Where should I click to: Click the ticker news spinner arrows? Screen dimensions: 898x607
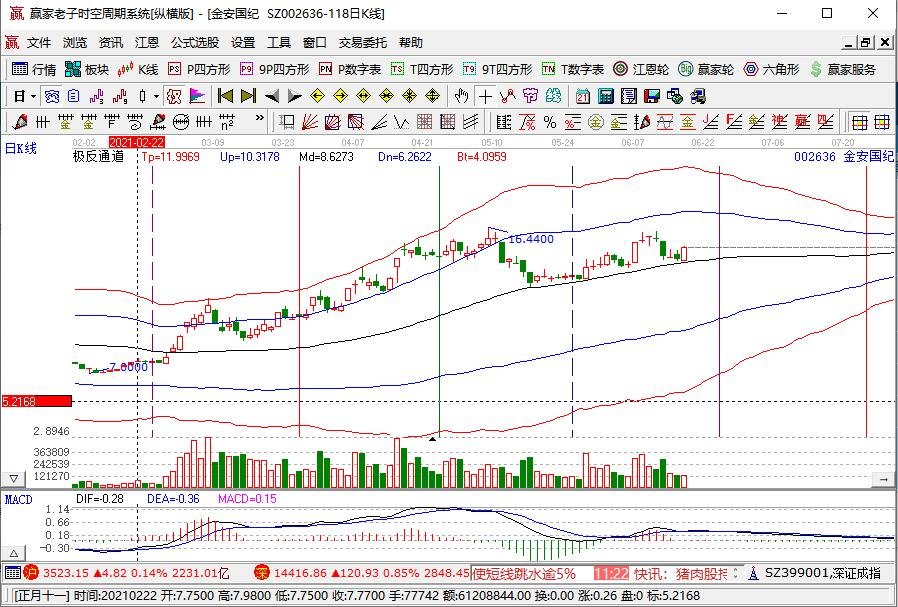point(737,573)
